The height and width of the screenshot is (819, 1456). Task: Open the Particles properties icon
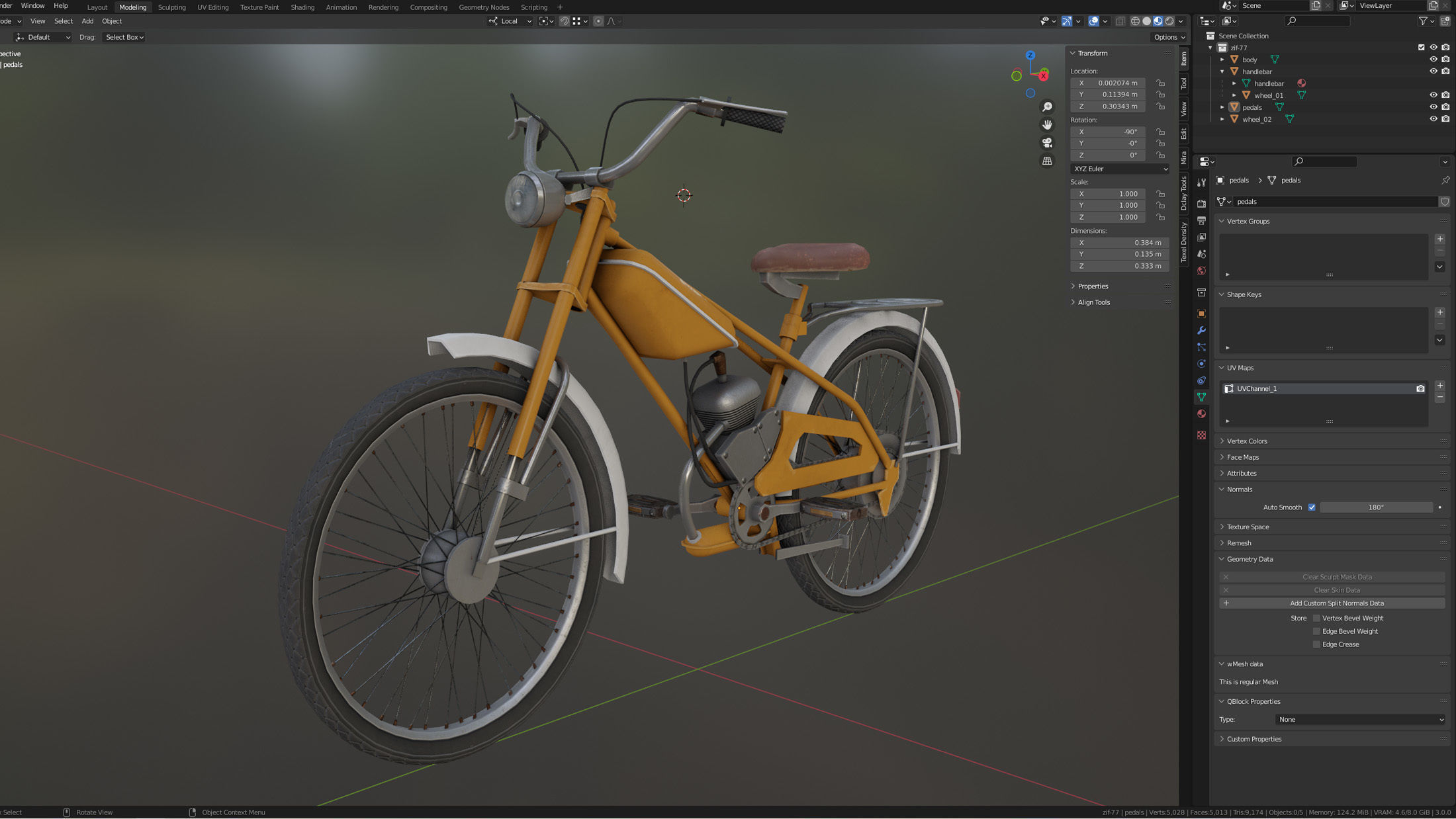pyautogui.click(x=1201, y=347)
